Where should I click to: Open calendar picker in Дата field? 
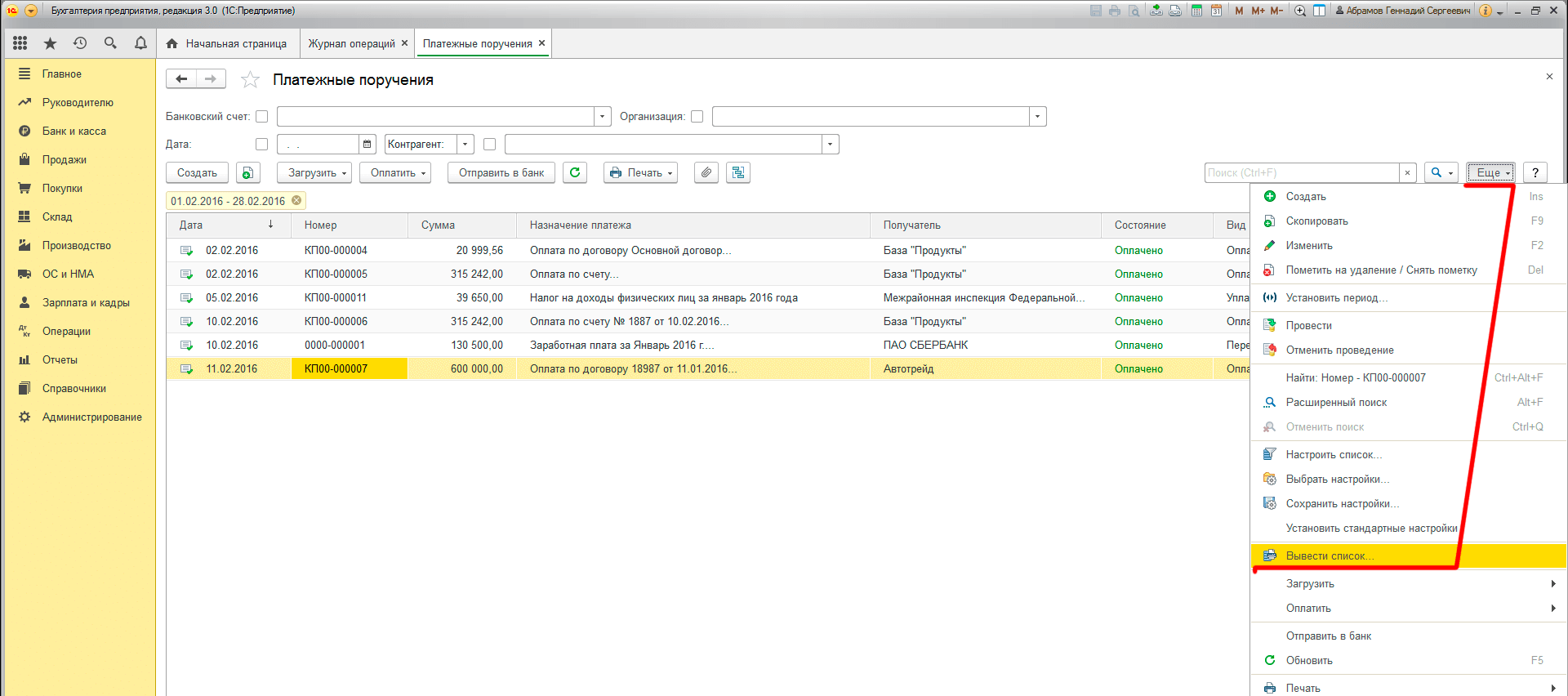point(367,145)
